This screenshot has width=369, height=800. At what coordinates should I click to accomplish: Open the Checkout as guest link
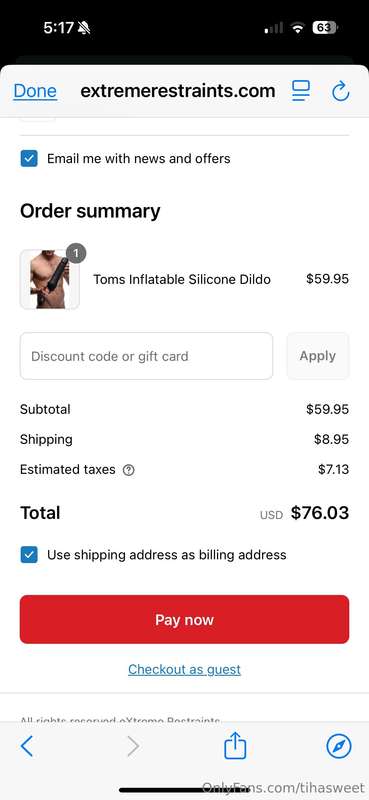pos(184,669)
